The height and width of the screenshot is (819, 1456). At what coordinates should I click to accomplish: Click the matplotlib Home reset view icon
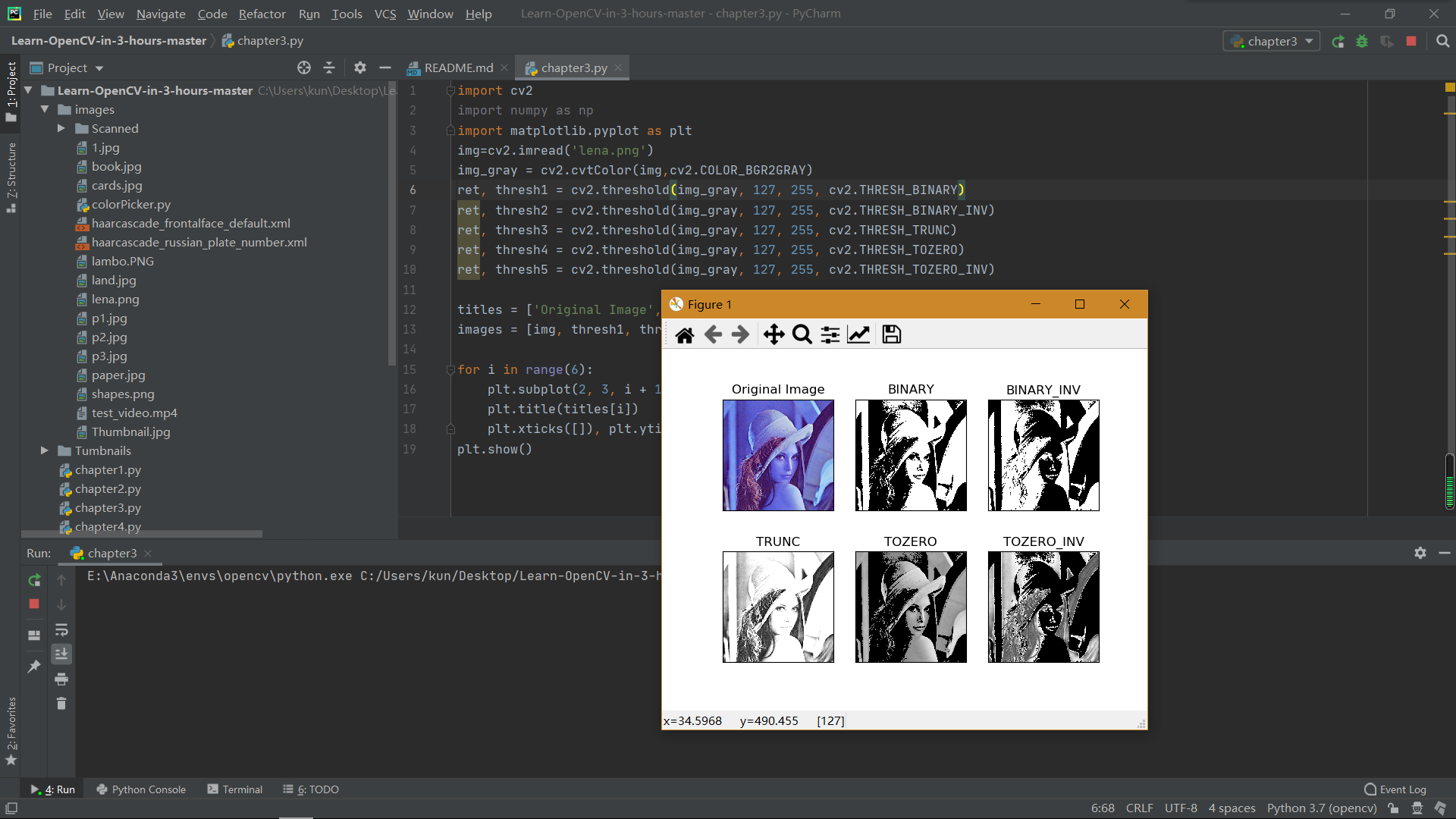[684, 334]
